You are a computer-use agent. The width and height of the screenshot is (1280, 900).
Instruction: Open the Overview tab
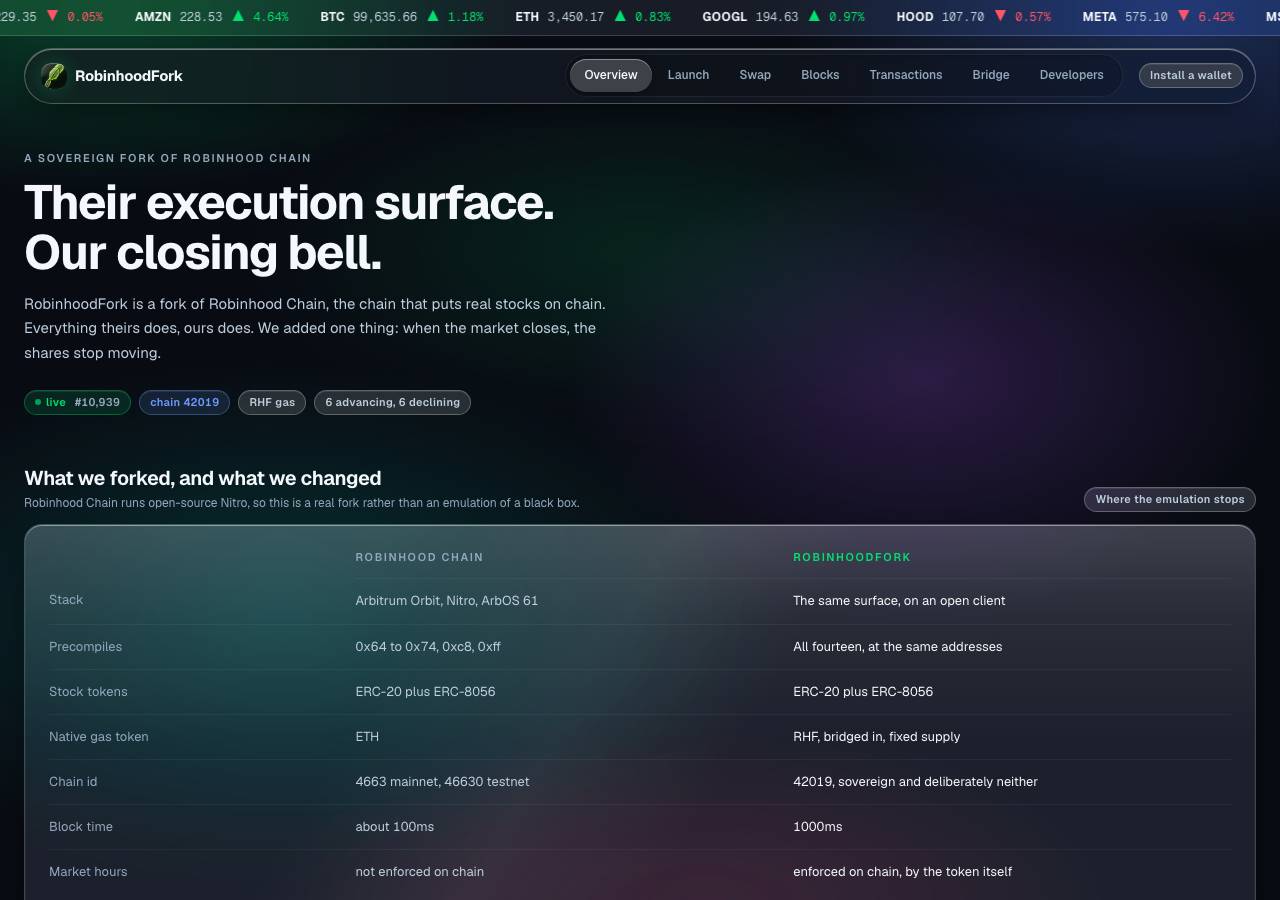click(x=611, y=75)
